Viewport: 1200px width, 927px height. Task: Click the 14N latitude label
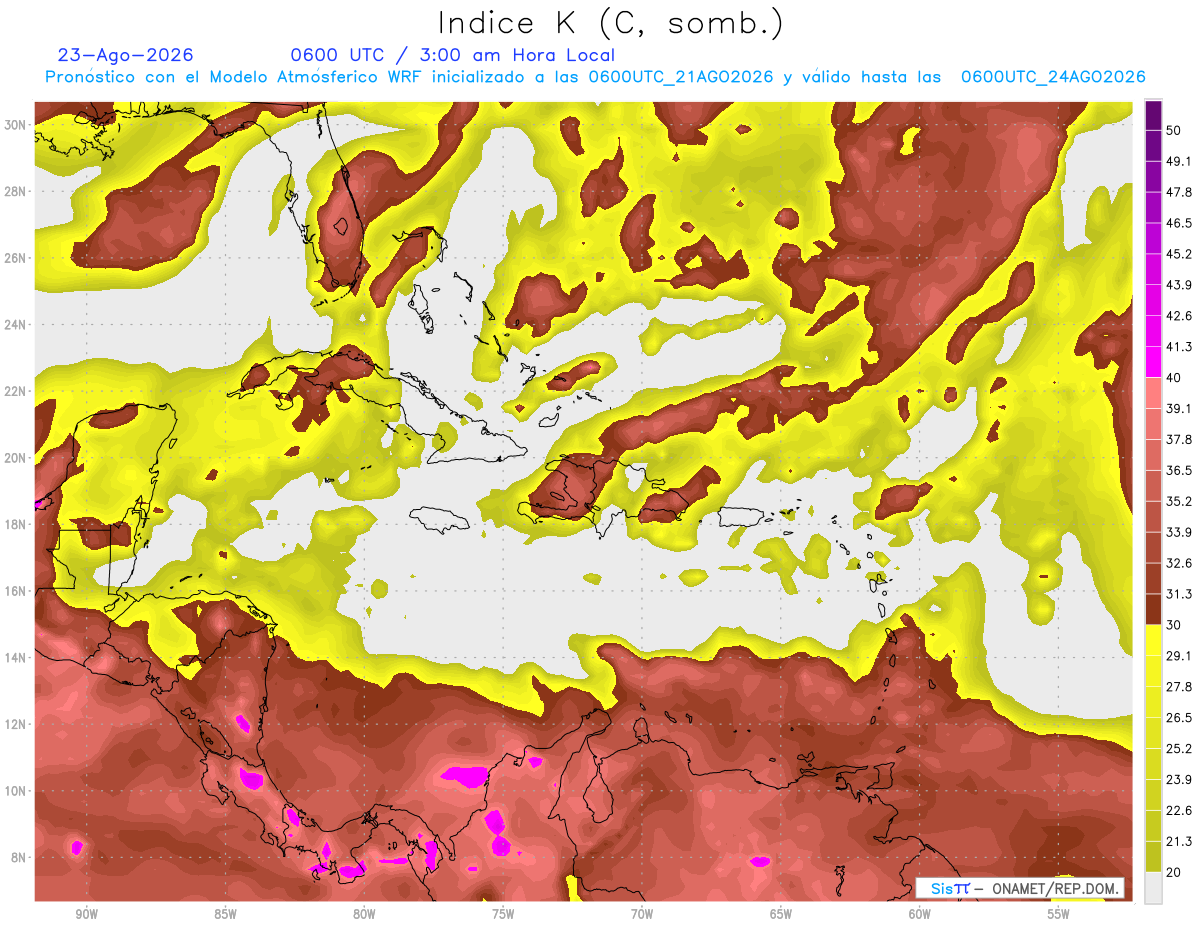tap(16, 657)
